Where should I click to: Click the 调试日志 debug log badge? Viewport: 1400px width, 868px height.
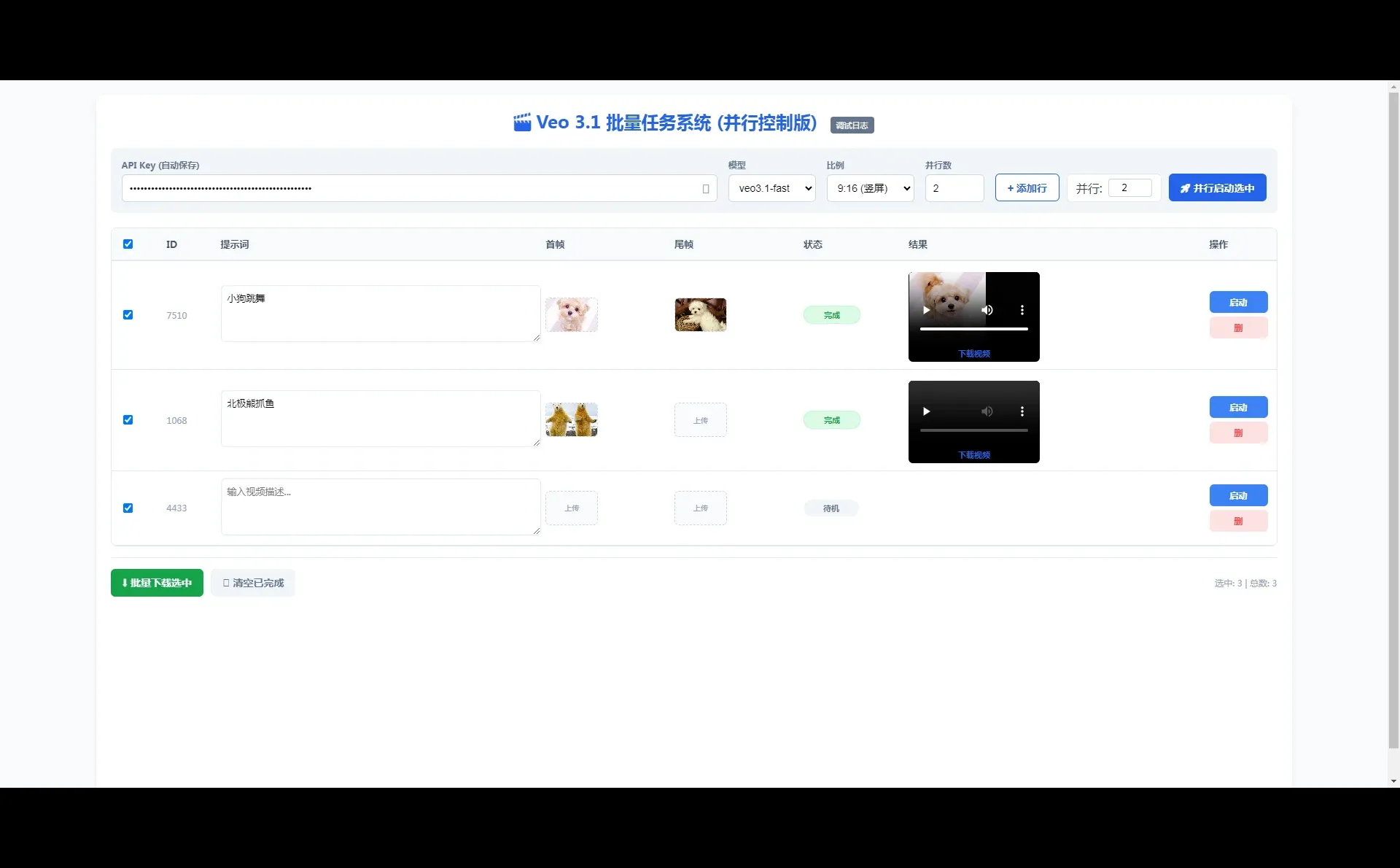coord(851,125)
